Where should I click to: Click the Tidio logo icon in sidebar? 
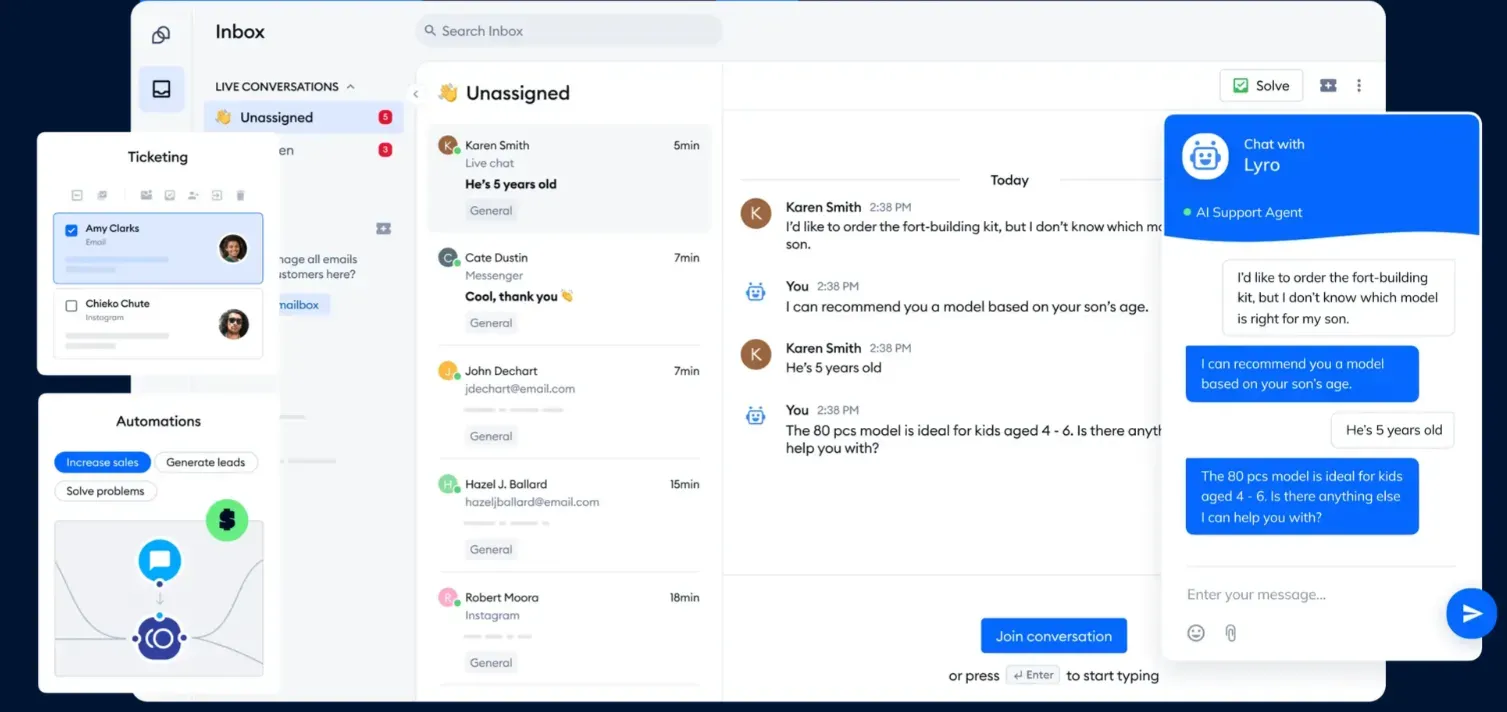(161, 35)
